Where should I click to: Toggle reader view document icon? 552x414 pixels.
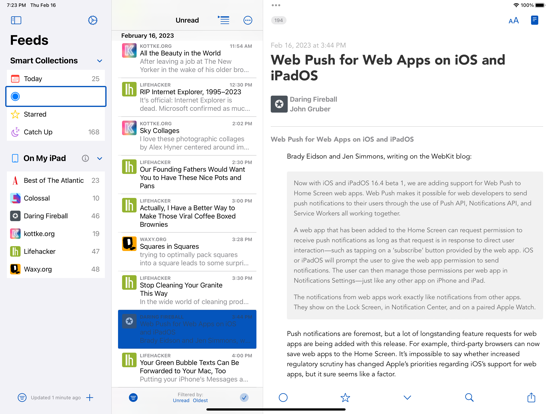(x=534, y=20)
